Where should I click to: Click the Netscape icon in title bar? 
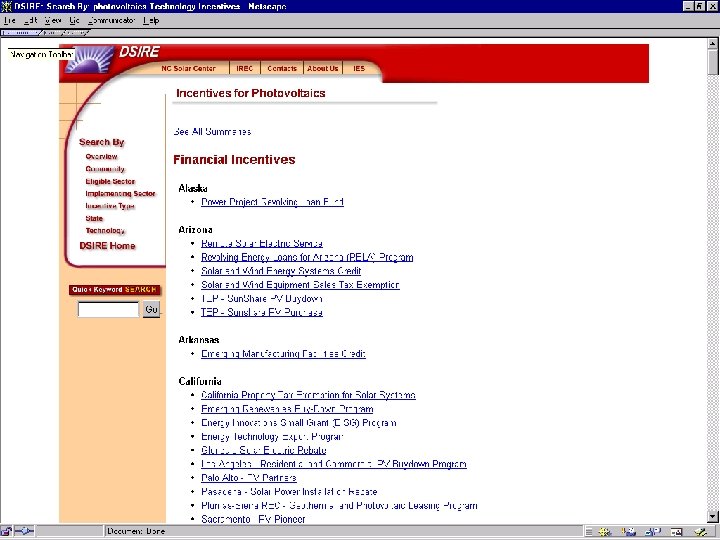click(x=6, y=6)
